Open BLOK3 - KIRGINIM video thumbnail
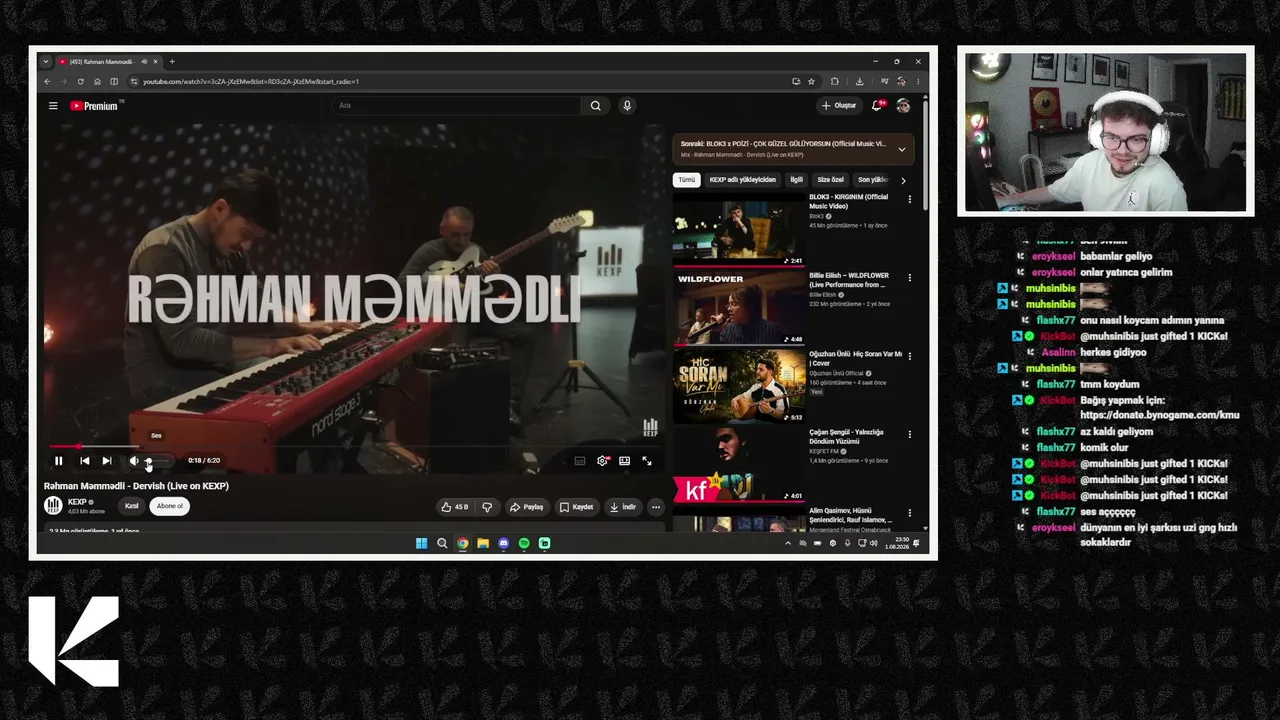Screen dimensions: 1280x720 click(739, 229)
